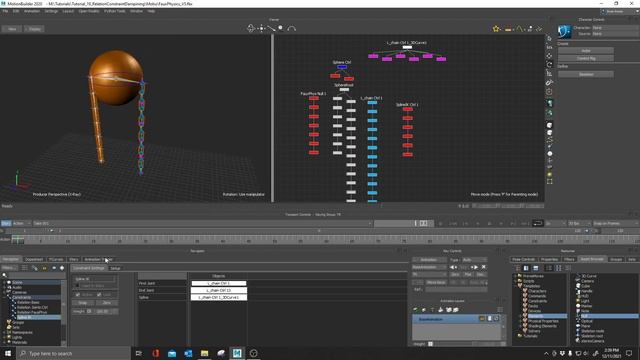The width and height of the screenshot is (640, 360).
Task: Open the Animation menu
Action: (32, 11)
